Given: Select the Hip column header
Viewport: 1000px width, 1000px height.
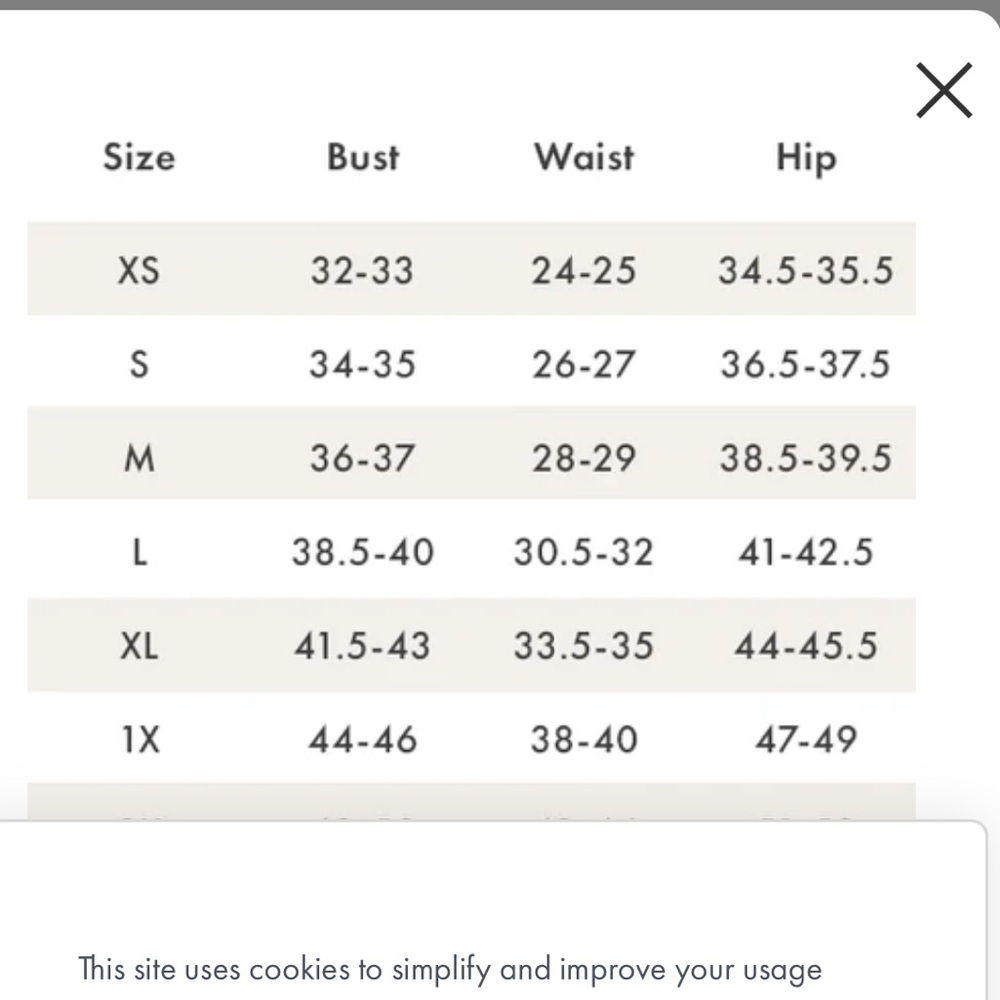Looking at the screenshot, I should click(x=806, y=158).
